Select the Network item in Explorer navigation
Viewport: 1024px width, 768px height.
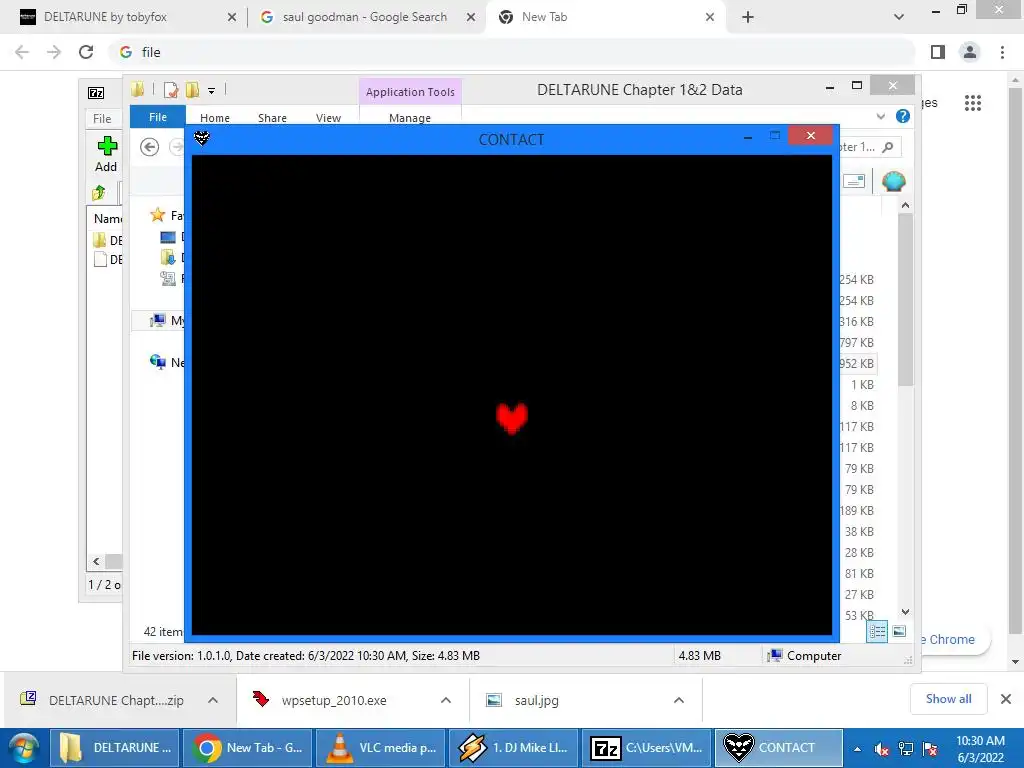pos(167,362)
